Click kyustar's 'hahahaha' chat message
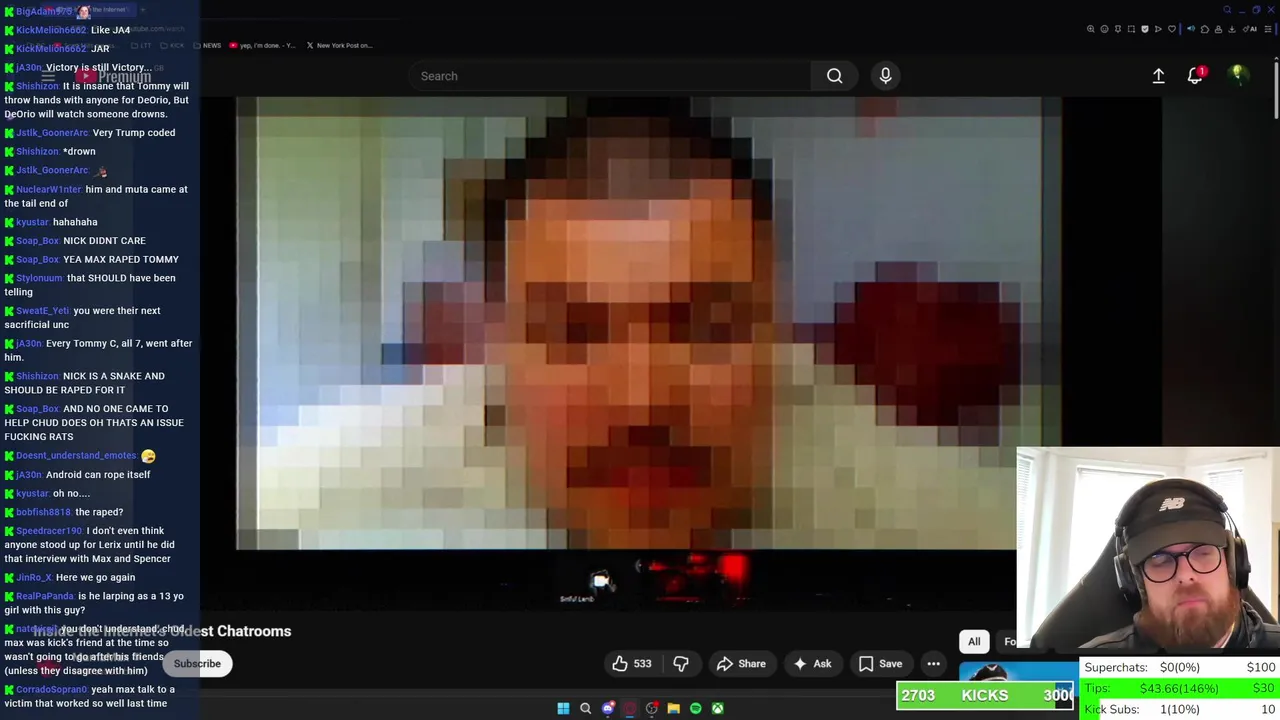This screenshot has width=1280, height=720. (75, 222)
